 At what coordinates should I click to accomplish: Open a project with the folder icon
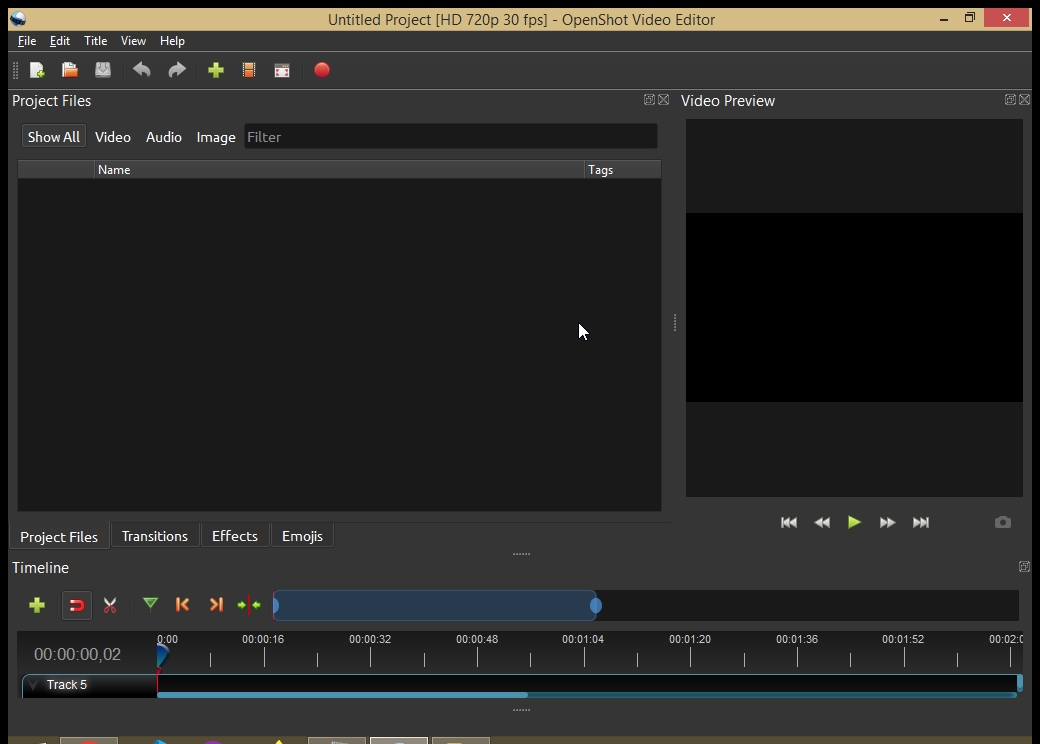point(70,70)
